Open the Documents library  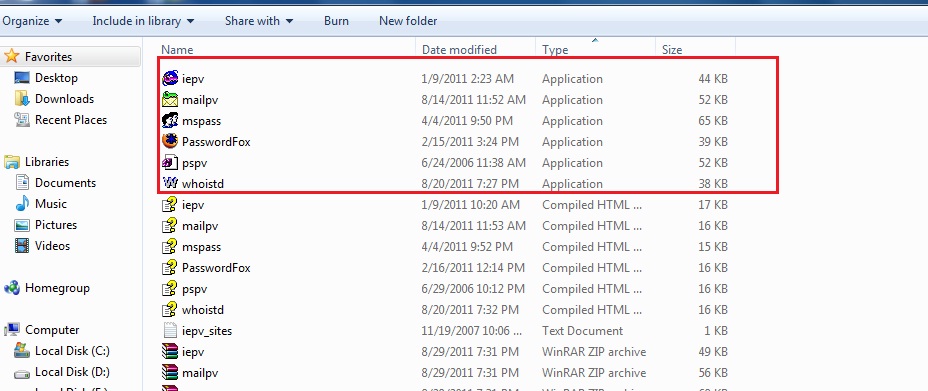(x=65, y=183)
